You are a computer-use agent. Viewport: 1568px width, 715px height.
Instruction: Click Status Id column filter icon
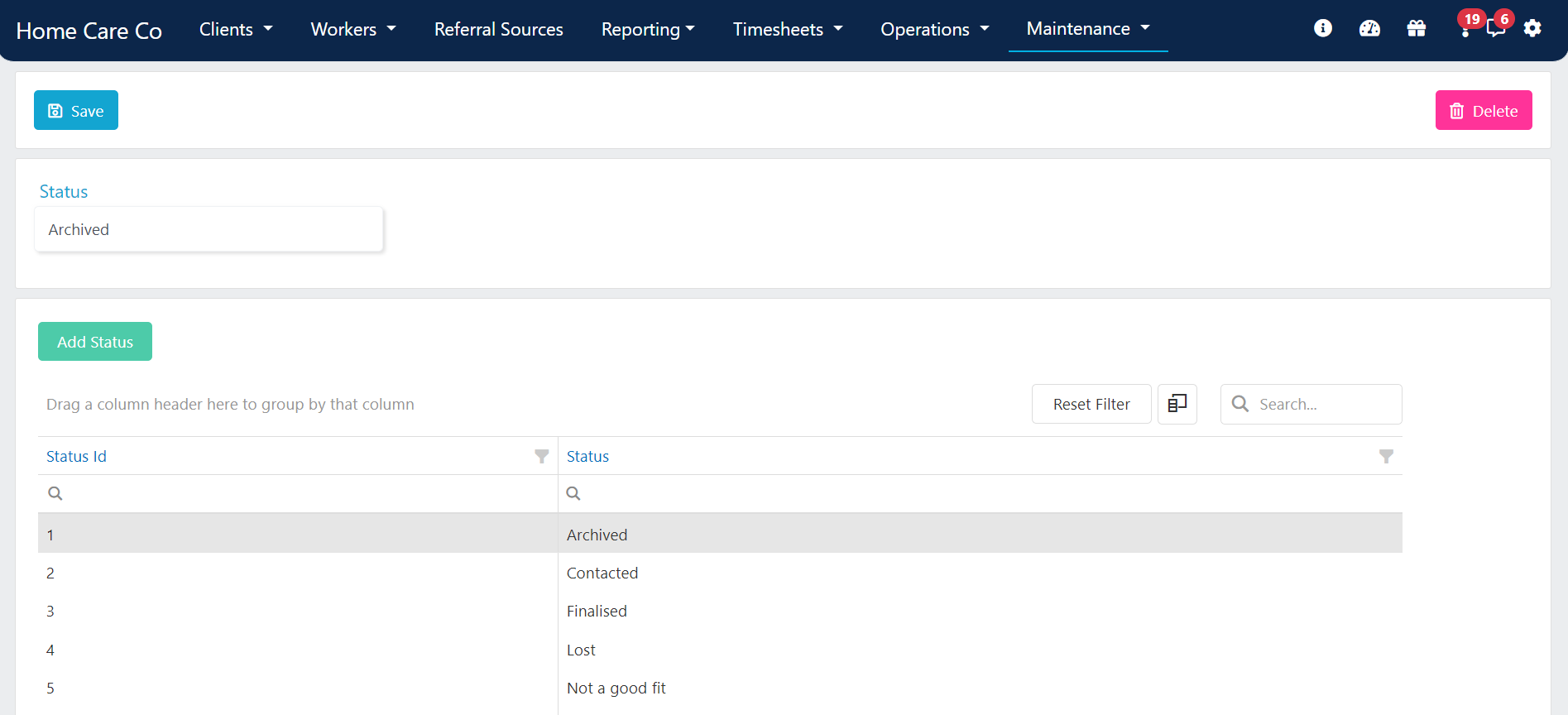point(542,456)
